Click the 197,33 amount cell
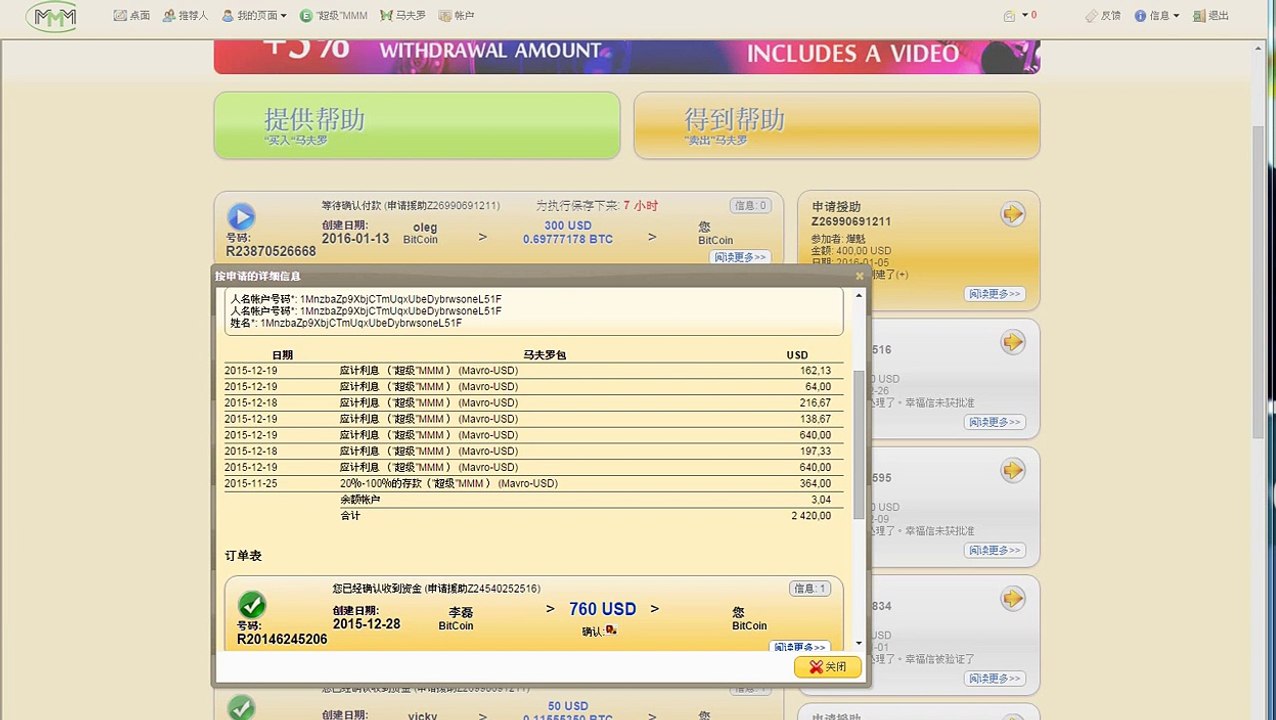This screenshot has height=720, width=1276. pyautogui.click(x=815, y=451)
